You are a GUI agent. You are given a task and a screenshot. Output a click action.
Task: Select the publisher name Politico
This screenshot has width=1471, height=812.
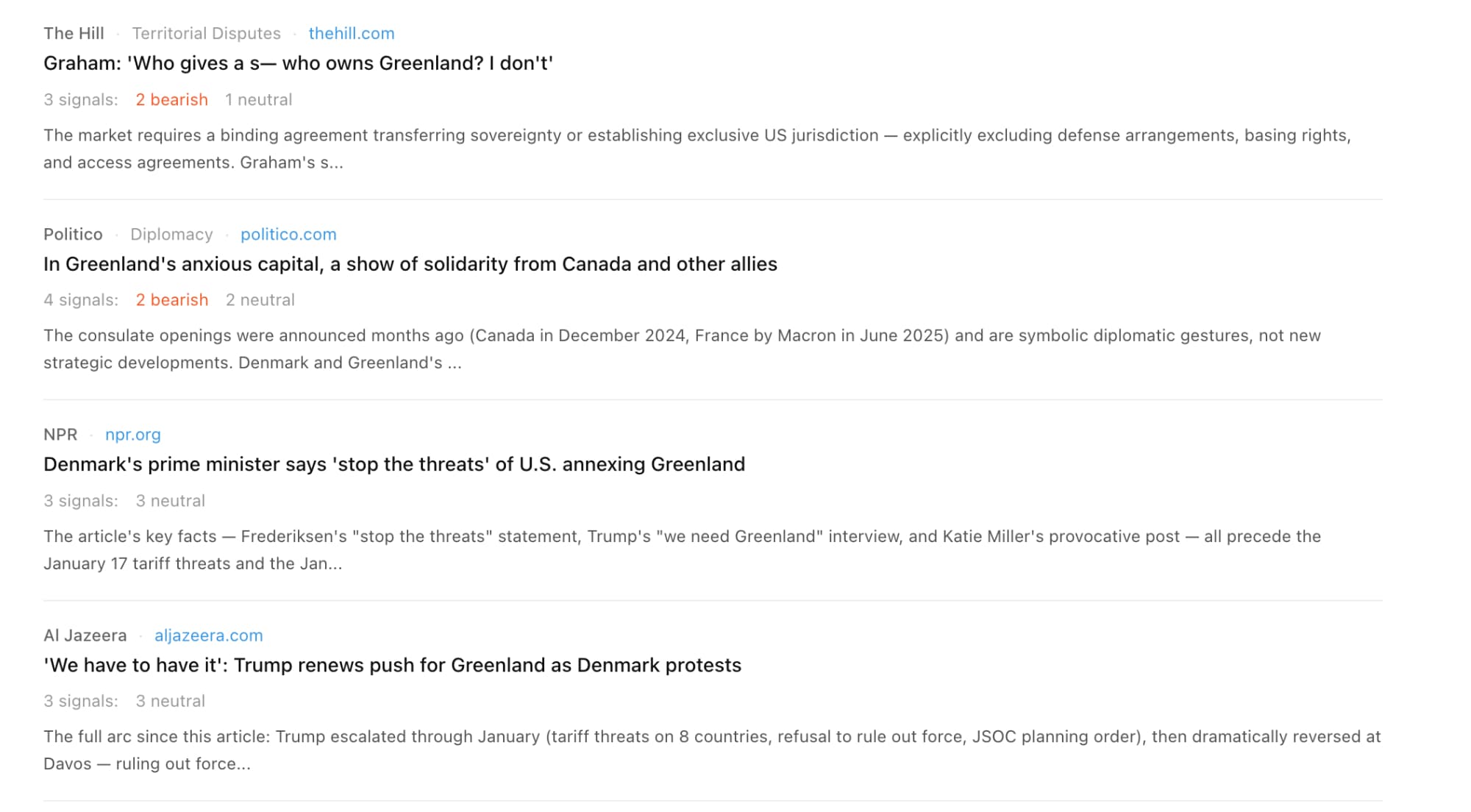(73, 234)
